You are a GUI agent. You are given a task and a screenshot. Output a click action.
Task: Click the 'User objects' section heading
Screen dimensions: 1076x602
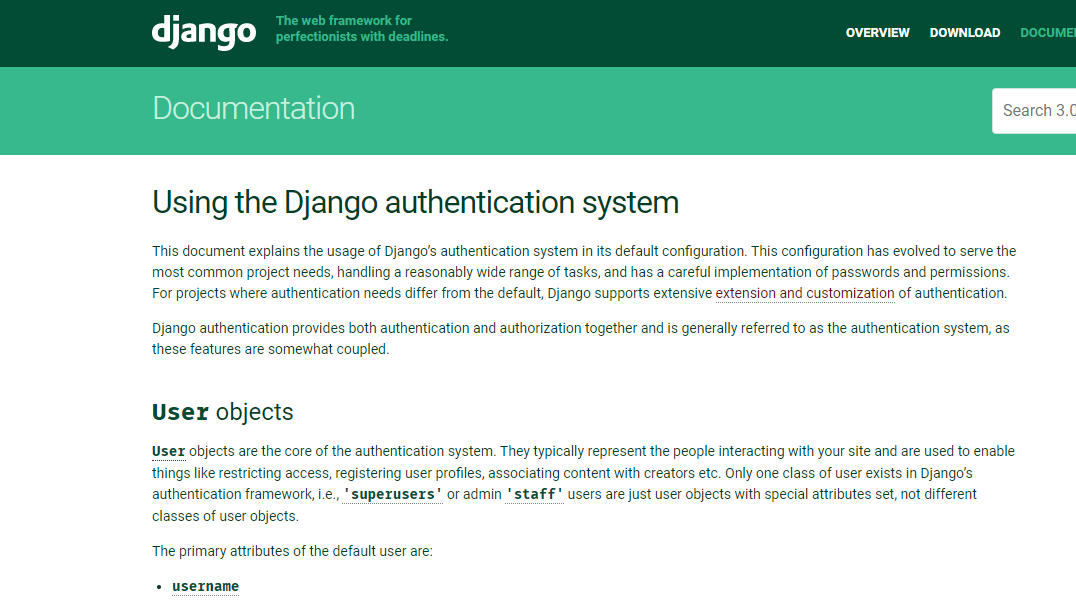coord(222,411)
